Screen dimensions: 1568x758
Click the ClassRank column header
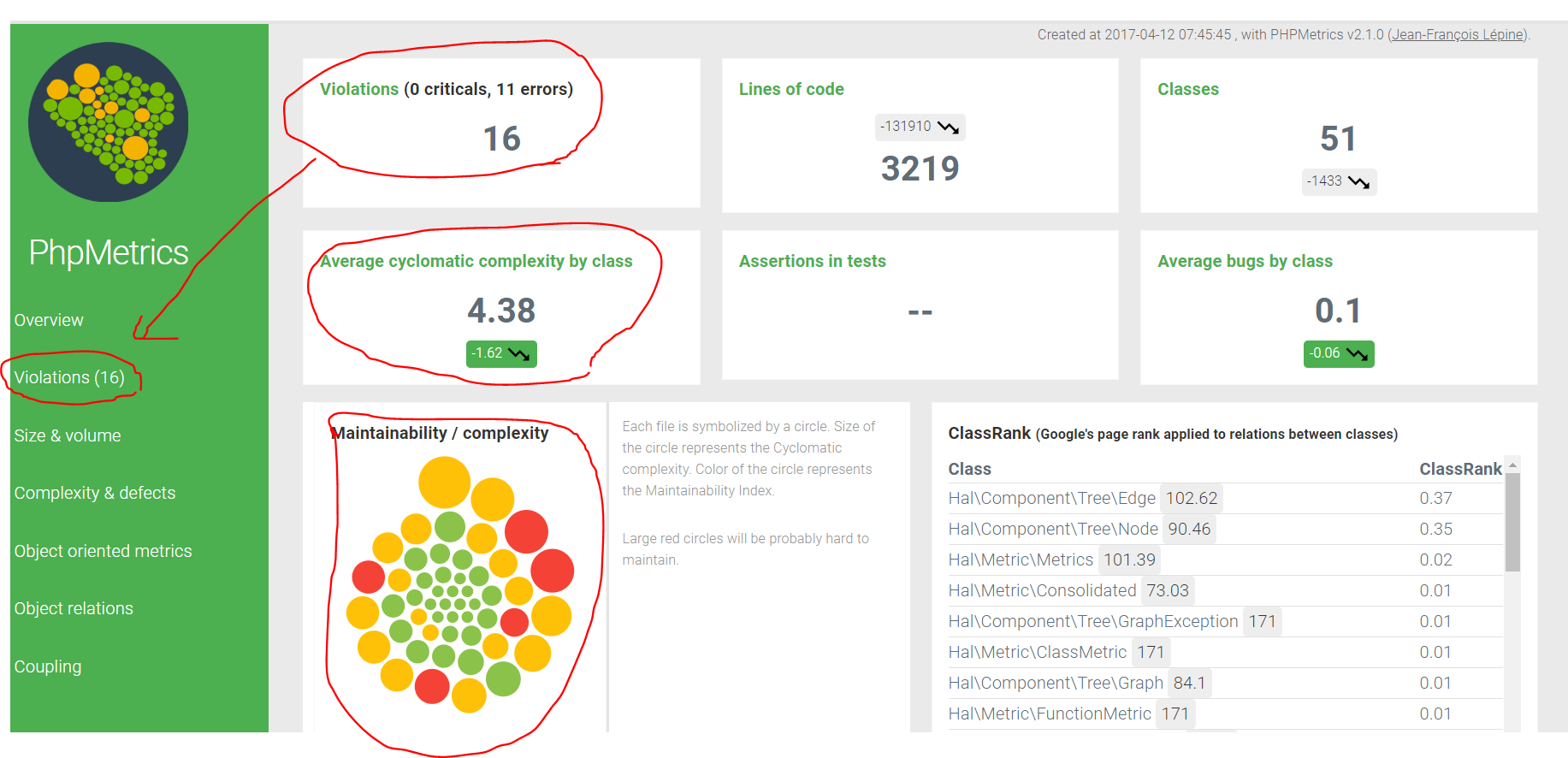[1459, 469]
